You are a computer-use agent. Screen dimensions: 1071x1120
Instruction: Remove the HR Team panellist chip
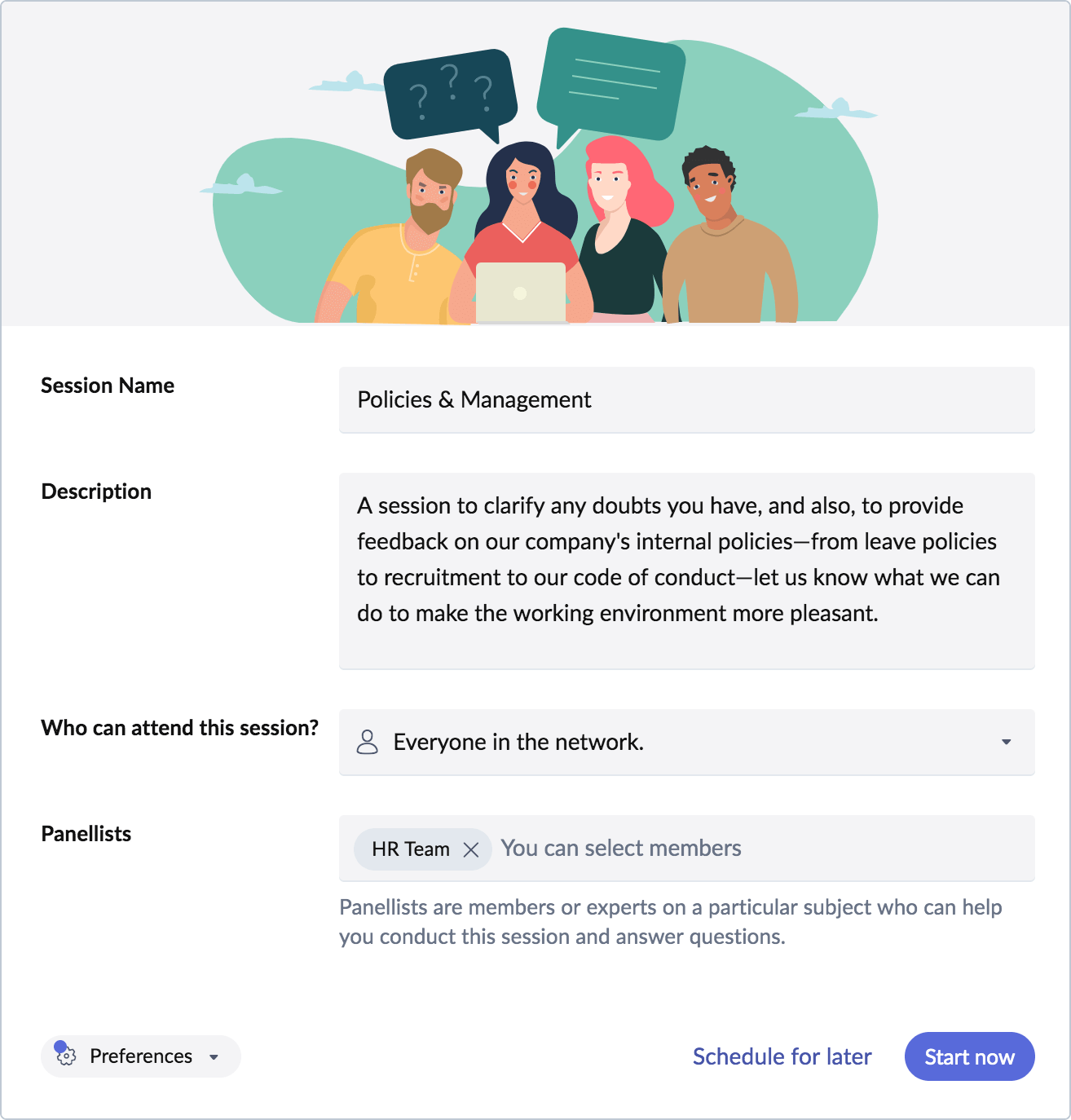pos(471,849)
